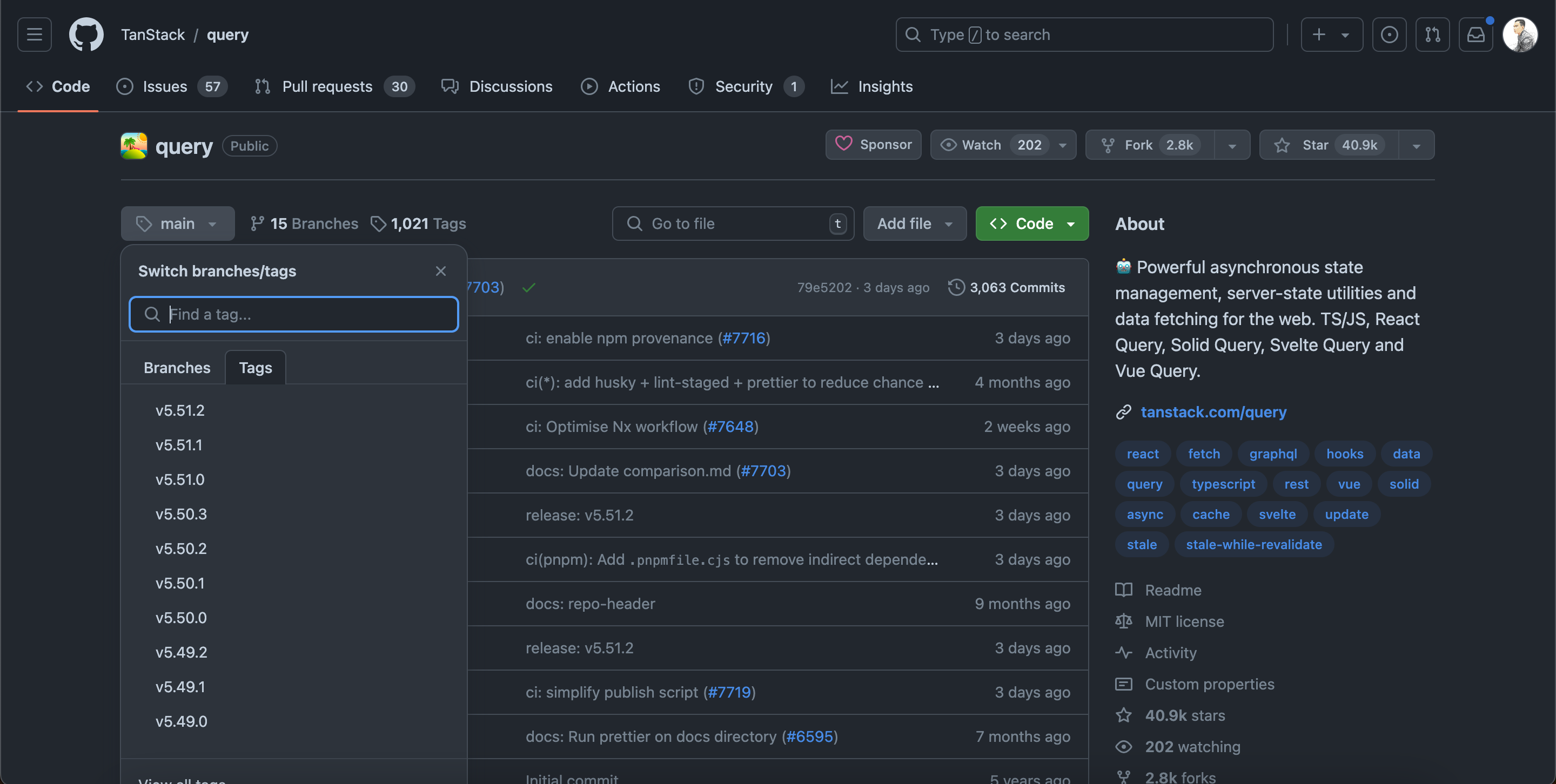Switch to the Branches tab in popup
Screen dimensions: 1556x784
pyautogui.click(x=177, y=368)
